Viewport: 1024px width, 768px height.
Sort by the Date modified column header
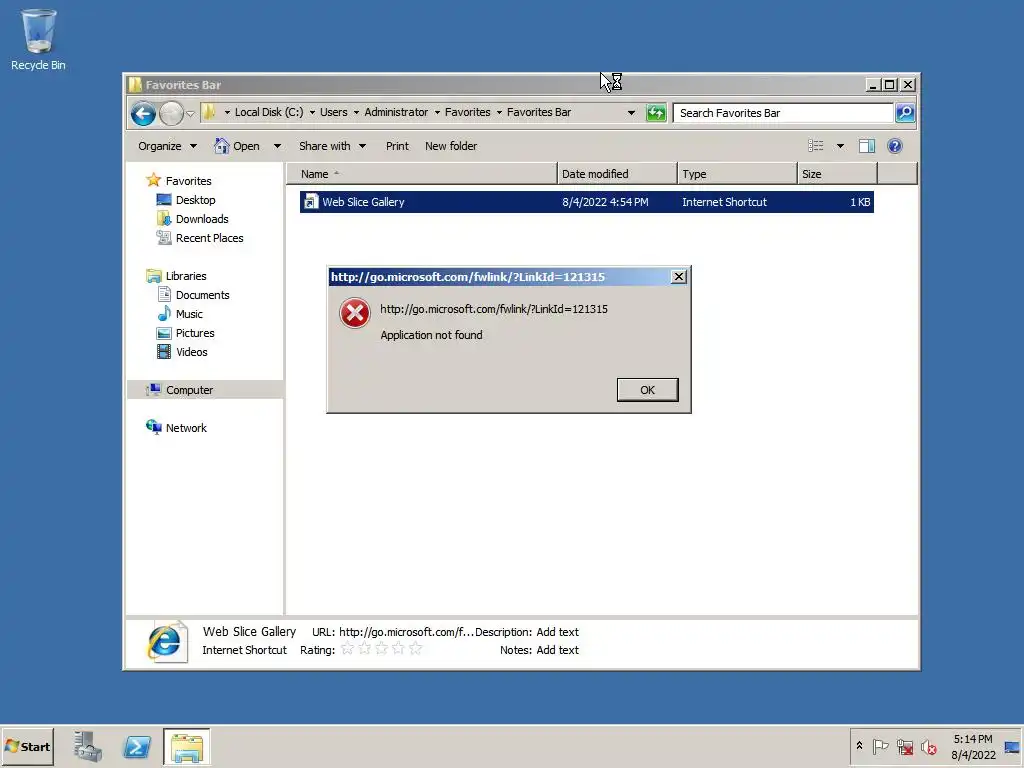pos(617,174)
